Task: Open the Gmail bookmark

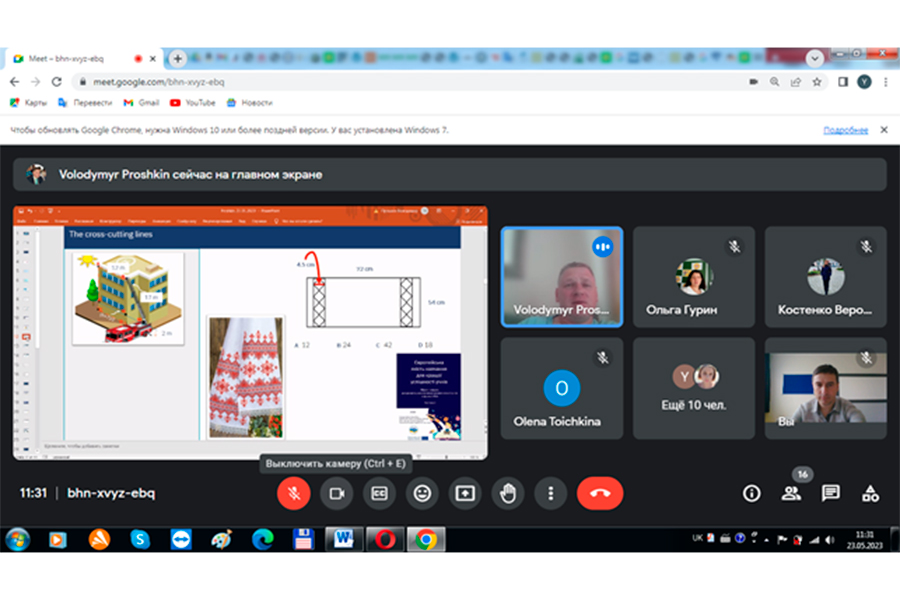Action: click(x=141, y=103)
